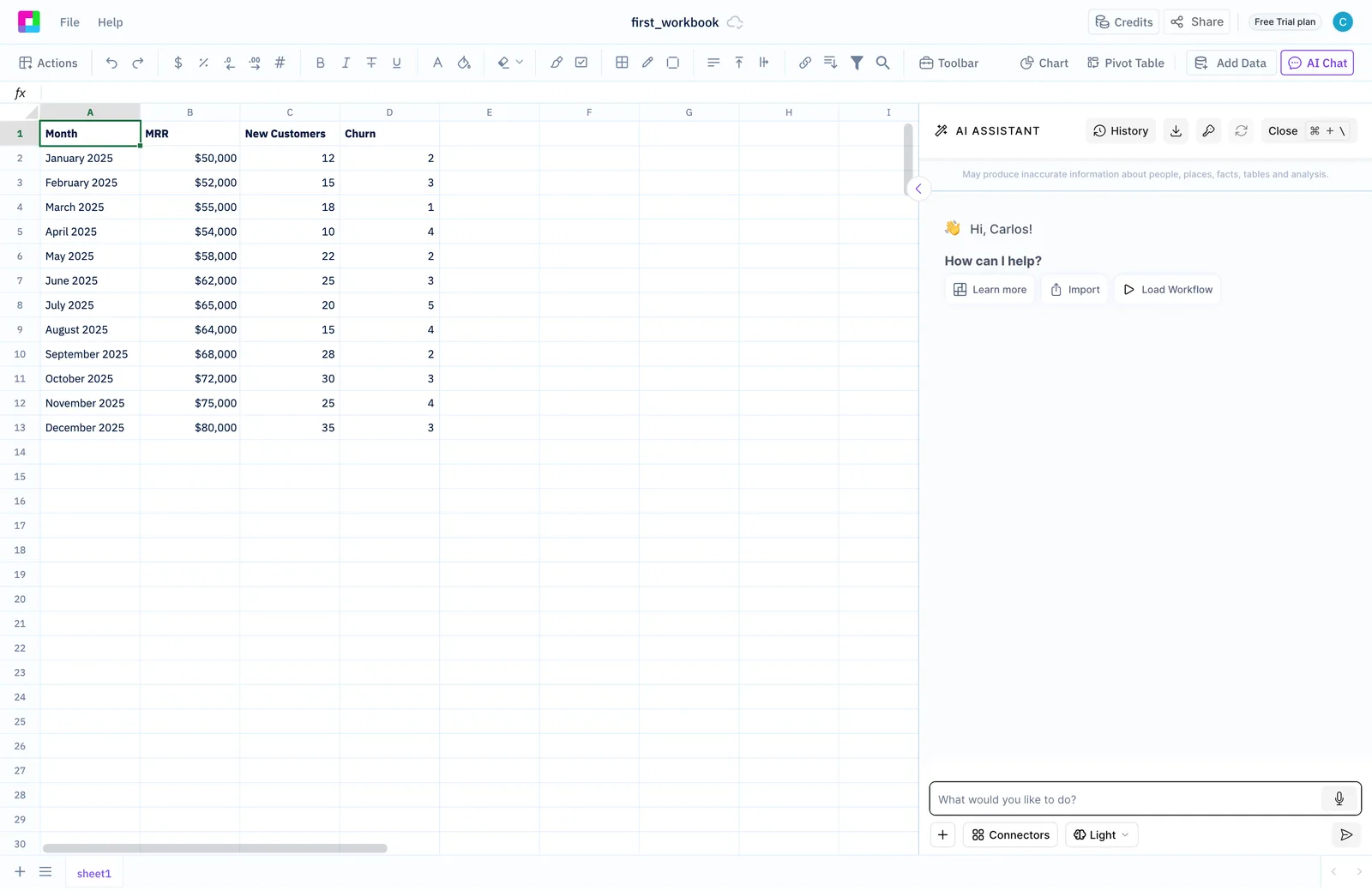Viewport: 1372px width, 891px height.
Task: Apply percent format from the toolbar
Action: click(203, 63)
